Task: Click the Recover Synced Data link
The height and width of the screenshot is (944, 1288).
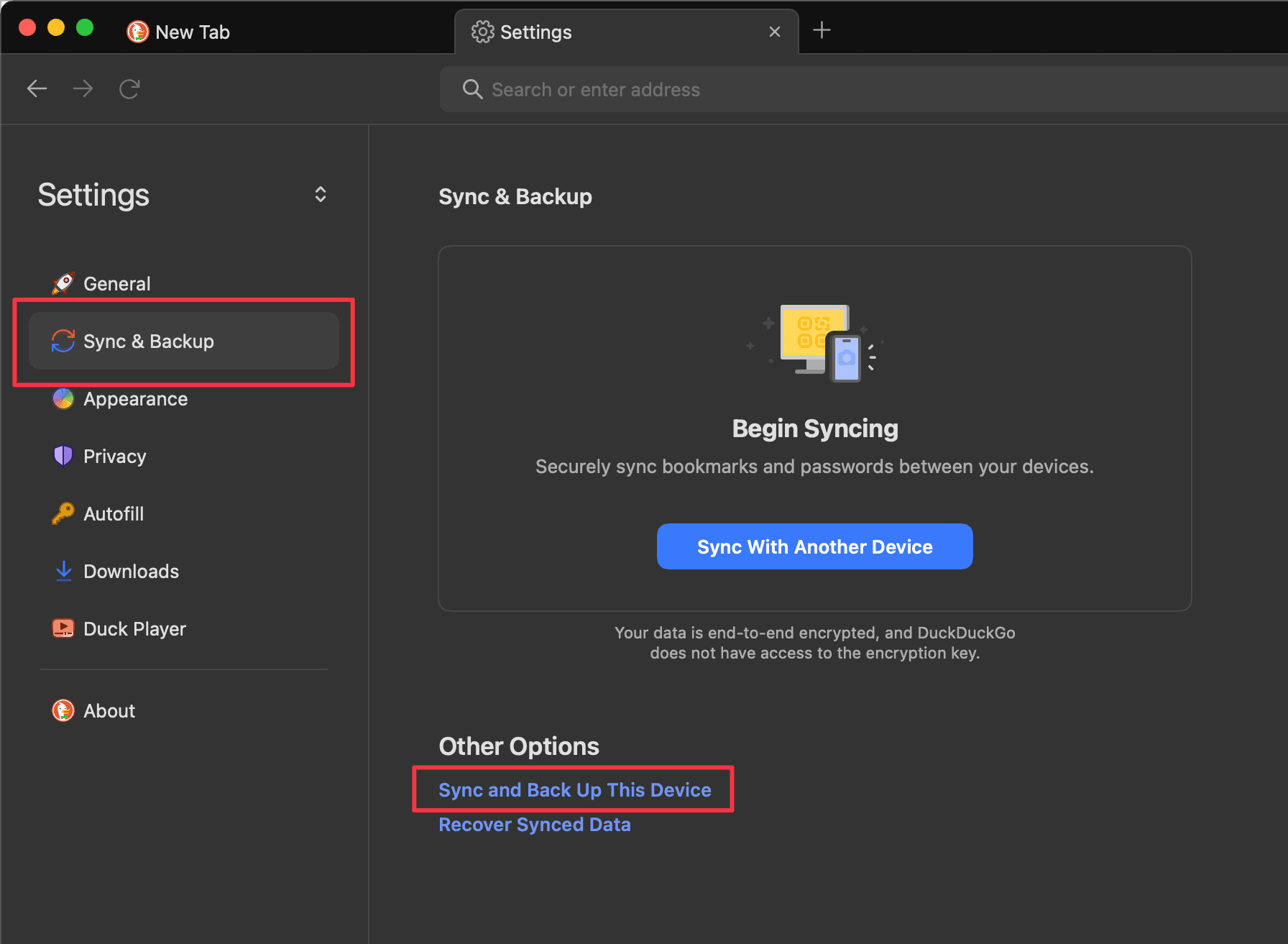Action: [535, 825]
